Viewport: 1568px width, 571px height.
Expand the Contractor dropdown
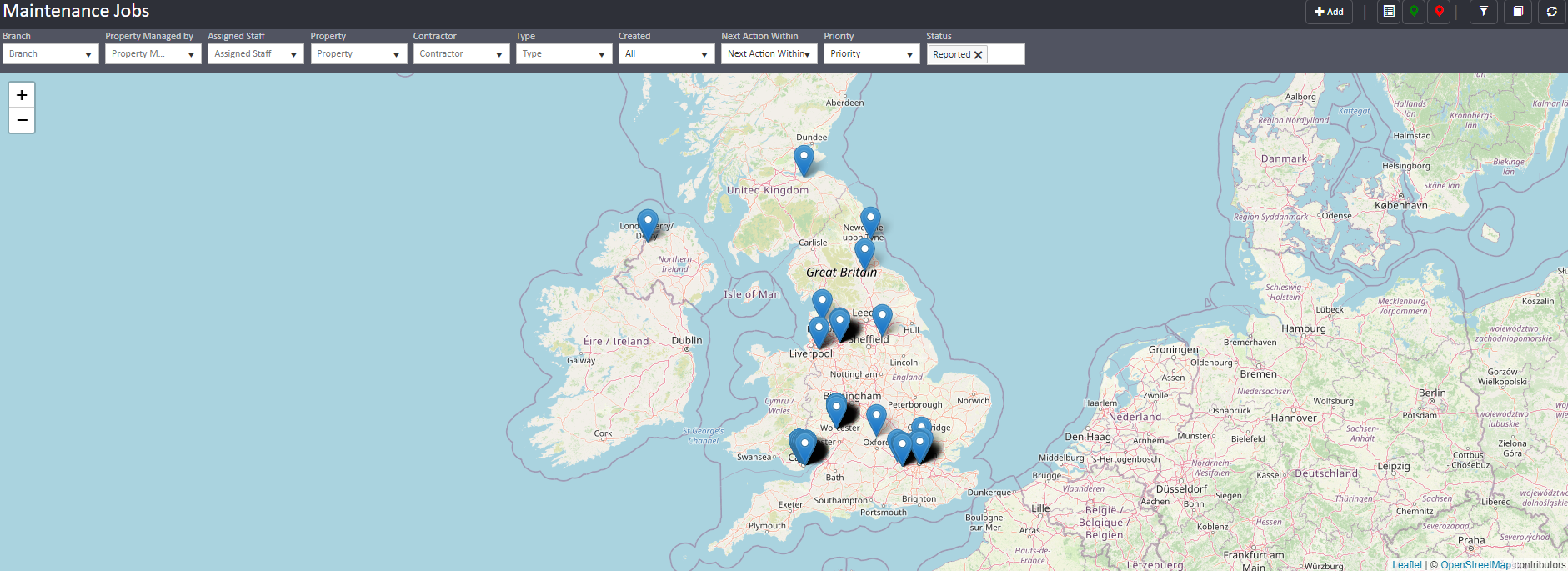tap(461, 54)
